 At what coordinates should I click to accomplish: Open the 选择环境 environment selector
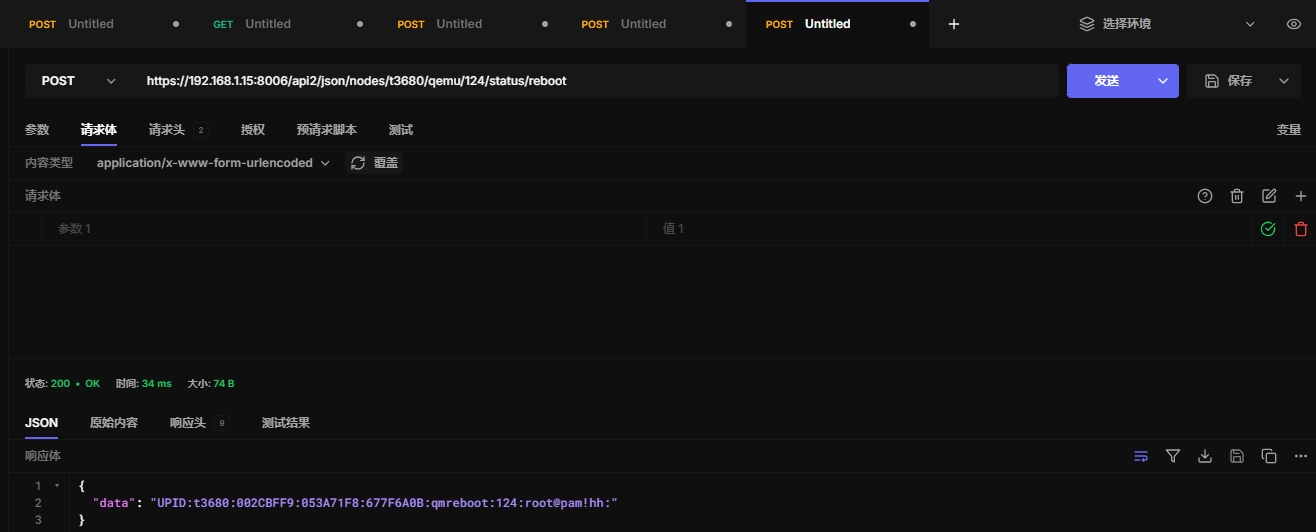[x=1166, y=24]
